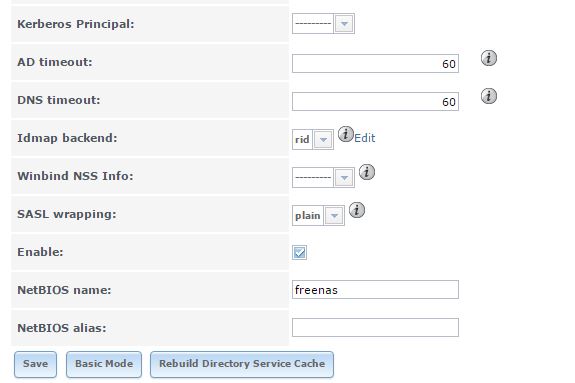Focus the AD timeout input field
Viewport: 575px width, 383px height.
point(375,64)
